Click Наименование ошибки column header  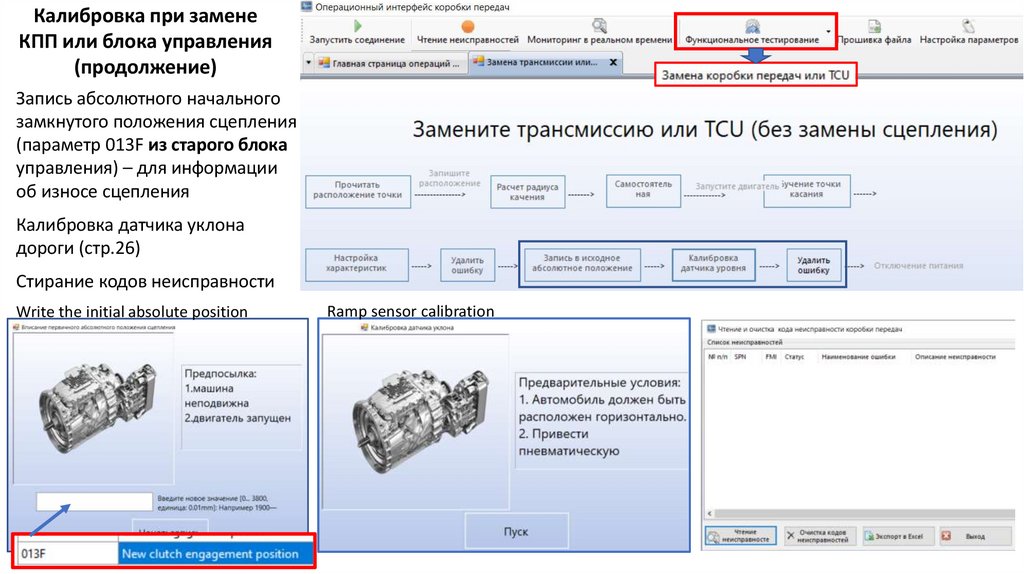click(x=858, y=357)
